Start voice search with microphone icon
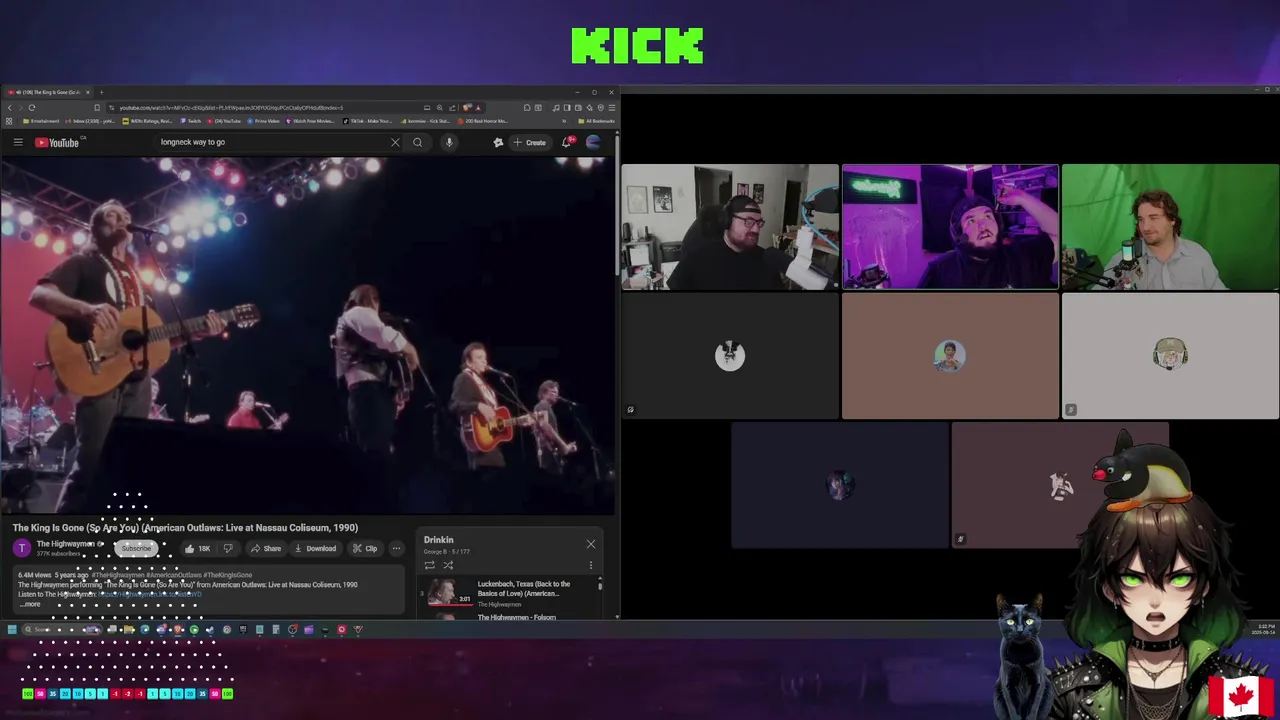 point(449,142)
